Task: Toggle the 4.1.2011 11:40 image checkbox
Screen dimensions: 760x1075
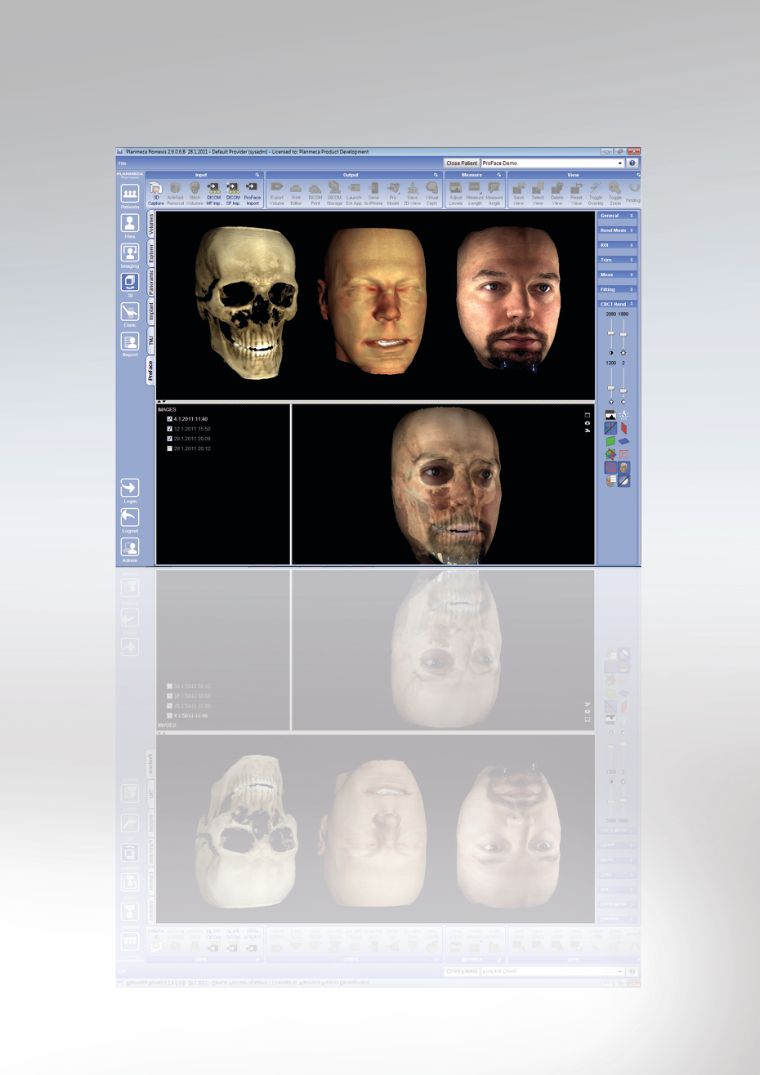Action: (170, 419)
